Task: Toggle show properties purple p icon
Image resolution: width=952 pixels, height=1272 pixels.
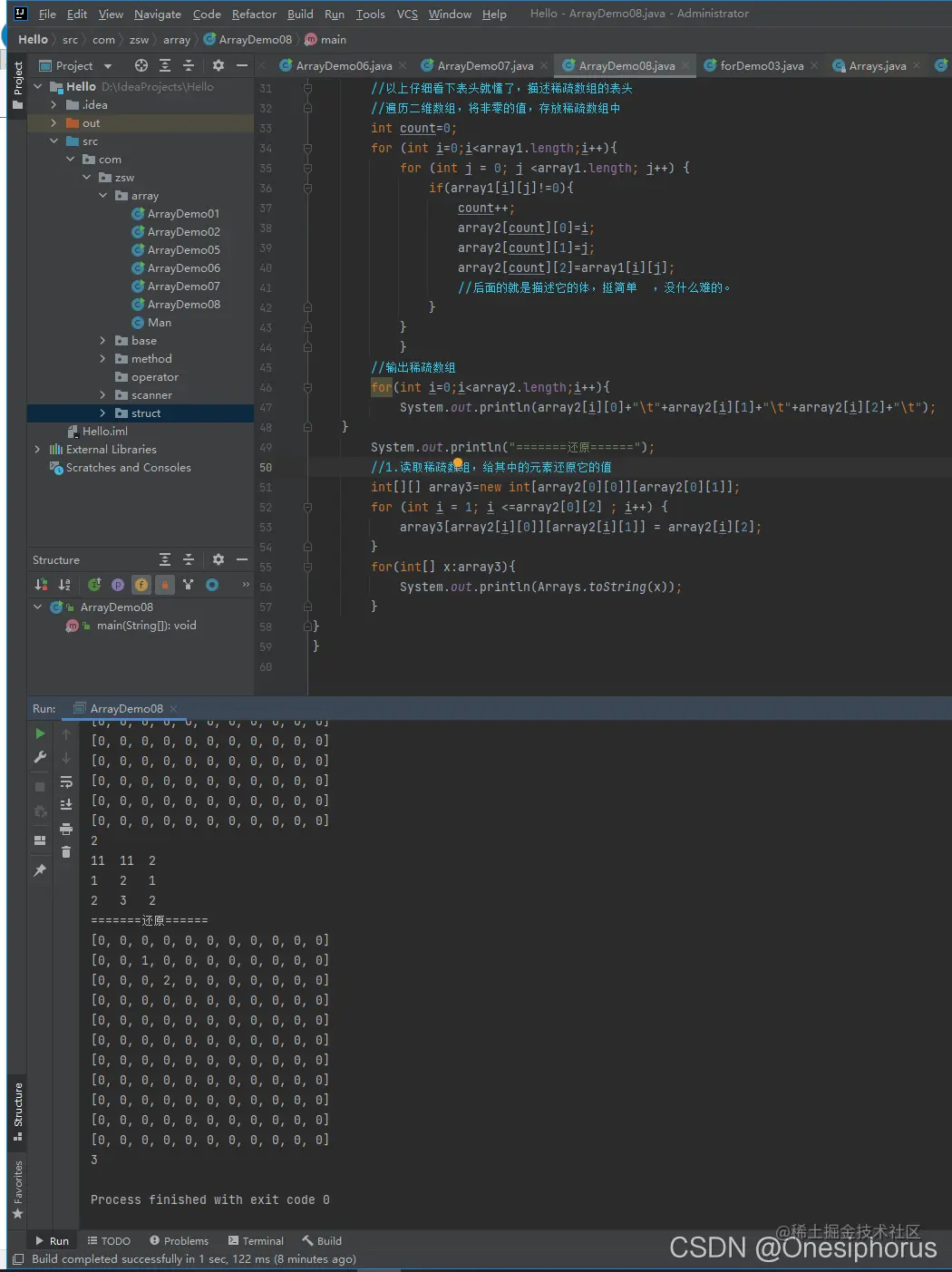Action: 118,585
